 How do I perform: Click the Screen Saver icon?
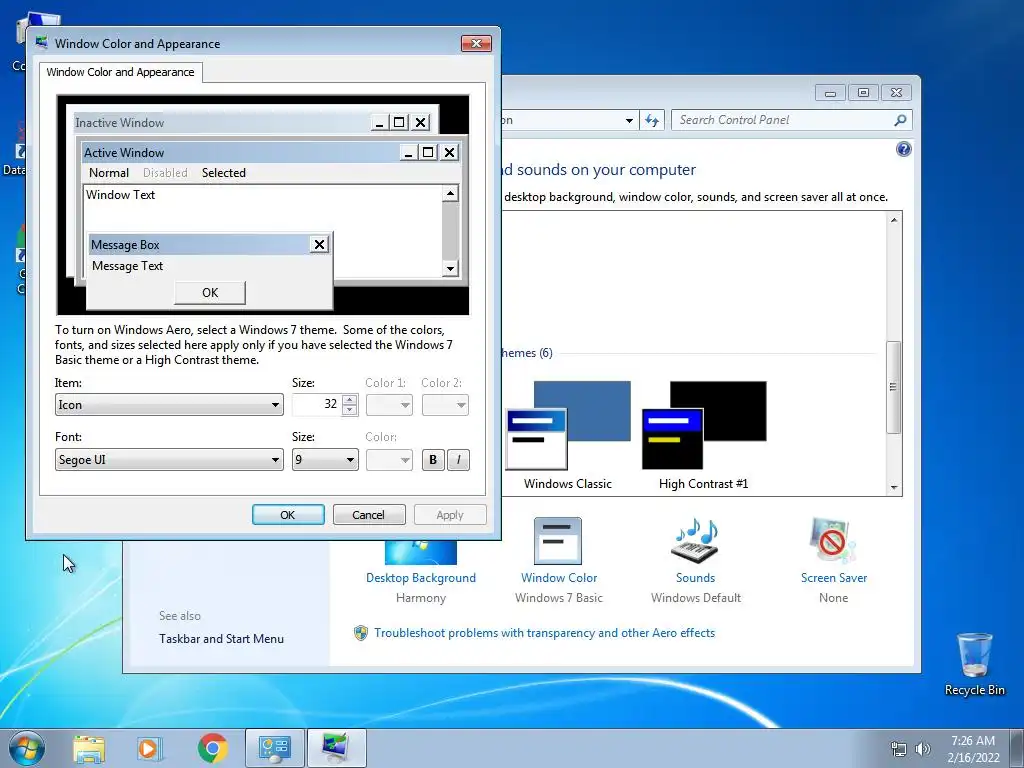click(831, 541)
